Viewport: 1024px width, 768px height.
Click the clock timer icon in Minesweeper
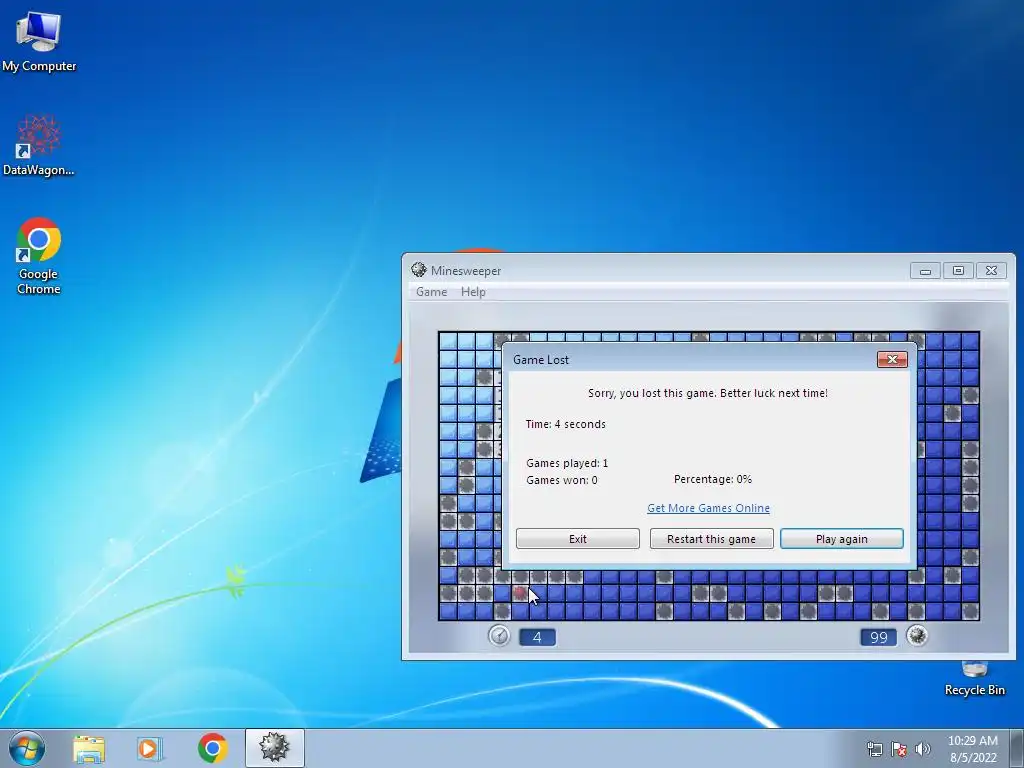pyautogui.click(x=500, y=635)
